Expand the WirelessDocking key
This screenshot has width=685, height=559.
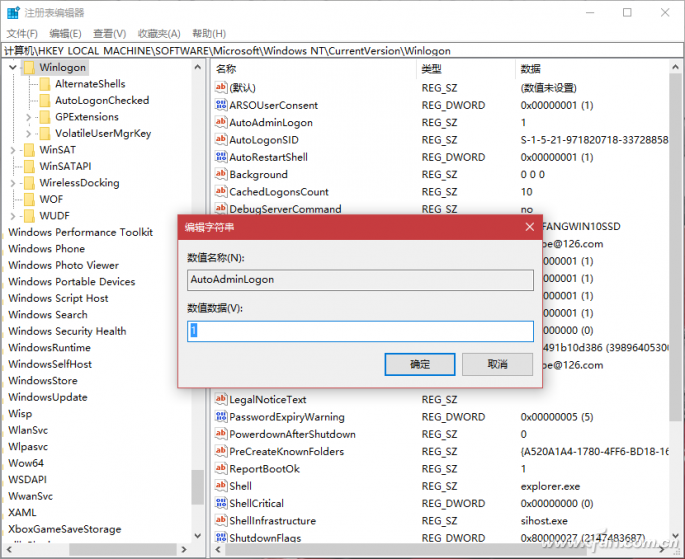tap(13, 183)
